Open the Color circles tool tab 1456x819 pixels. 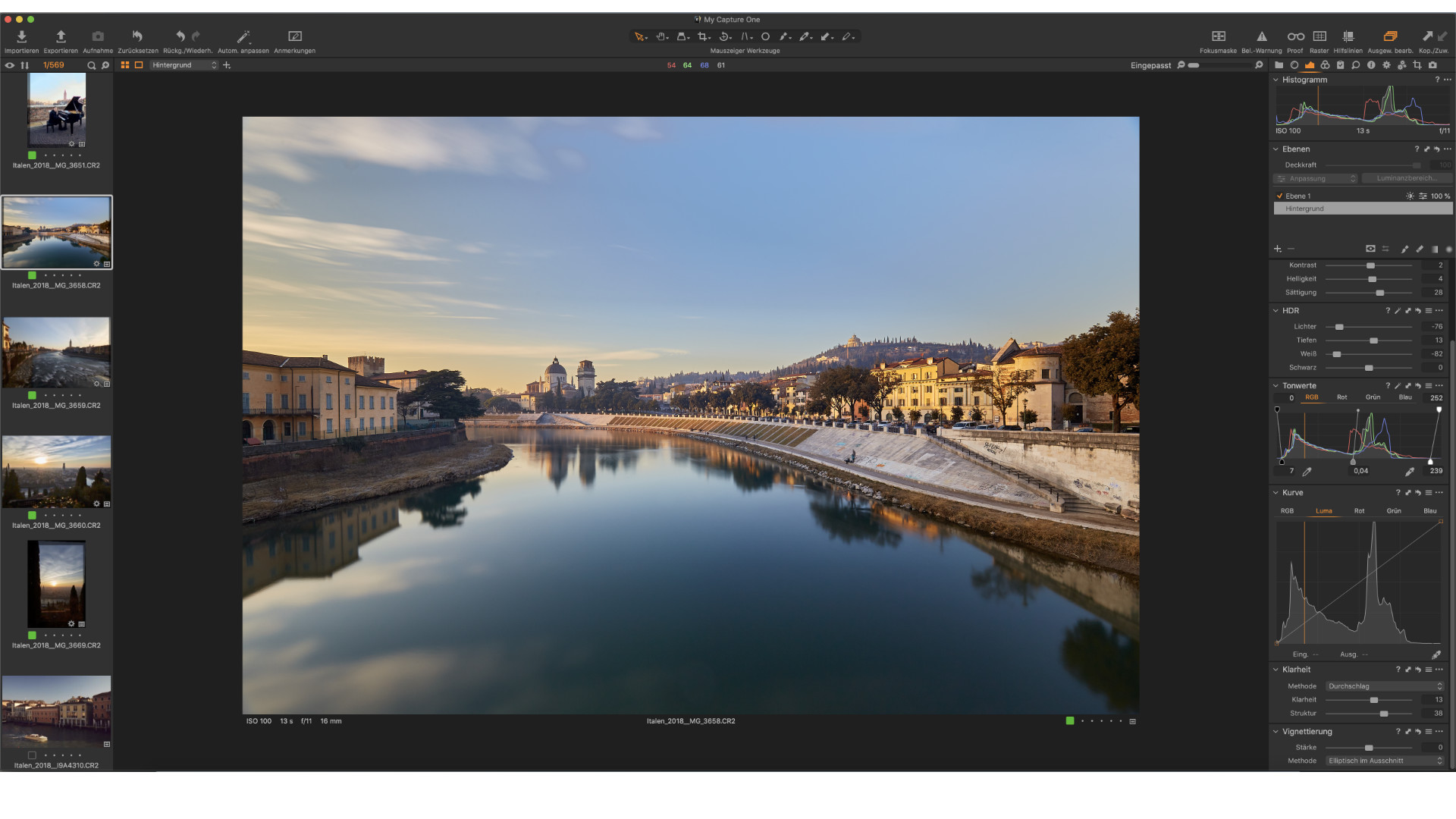1325,65
